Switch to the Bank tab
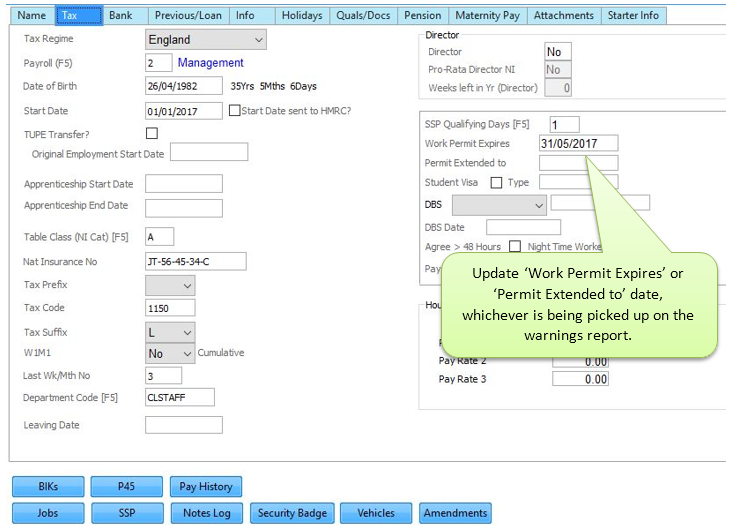This screenshot has height=525, width=729. pos(120,15)
